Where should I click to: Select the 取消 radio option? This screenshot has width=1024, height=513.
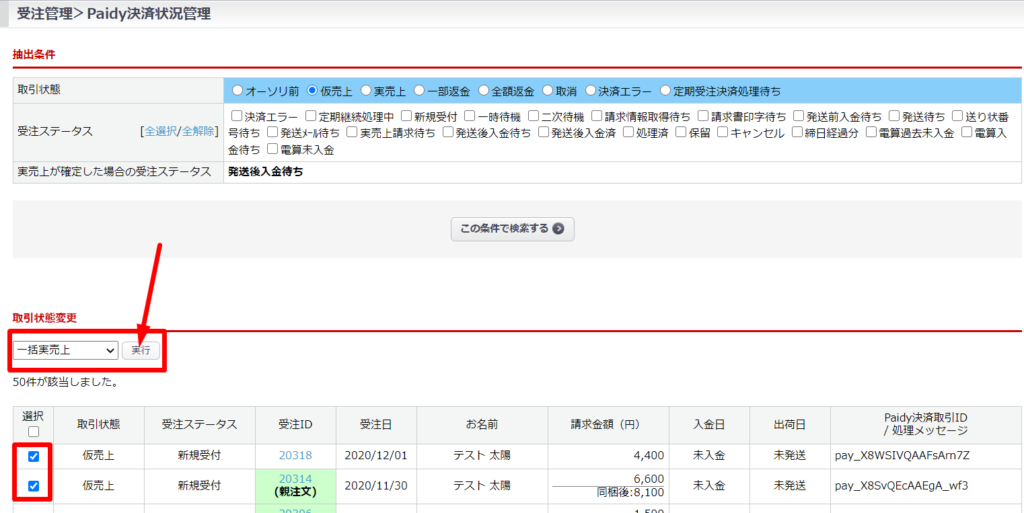[548, 89]
